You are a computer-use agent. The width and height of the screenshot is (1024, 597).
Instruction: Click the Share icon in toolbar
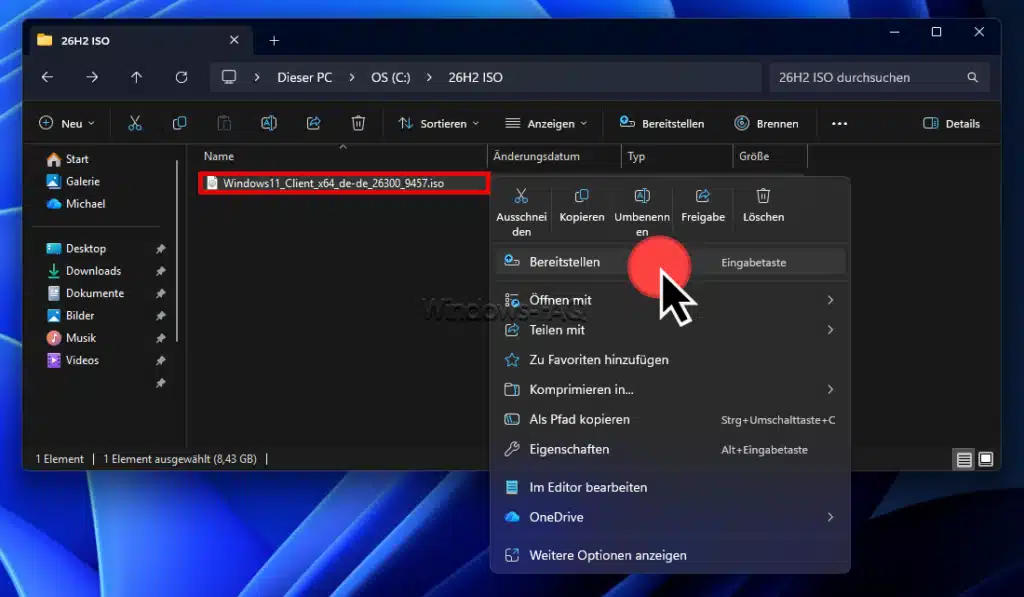[x=313, y=123]
